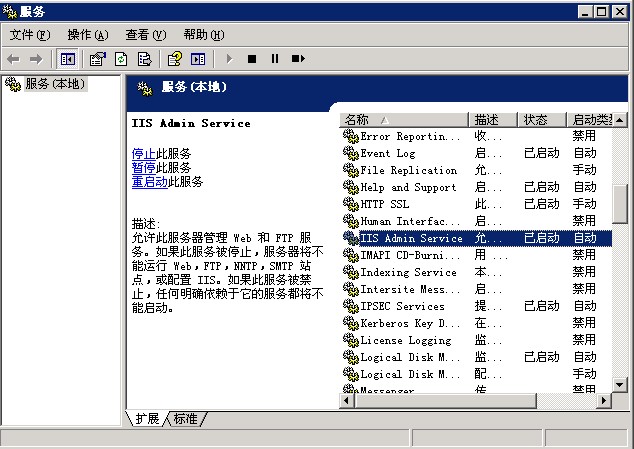Image resolution: width=634 pixels, height=449 pixels.
Task: Click gear icon of Kerberos Key Distribution
Action: click(x=351, y=323)
